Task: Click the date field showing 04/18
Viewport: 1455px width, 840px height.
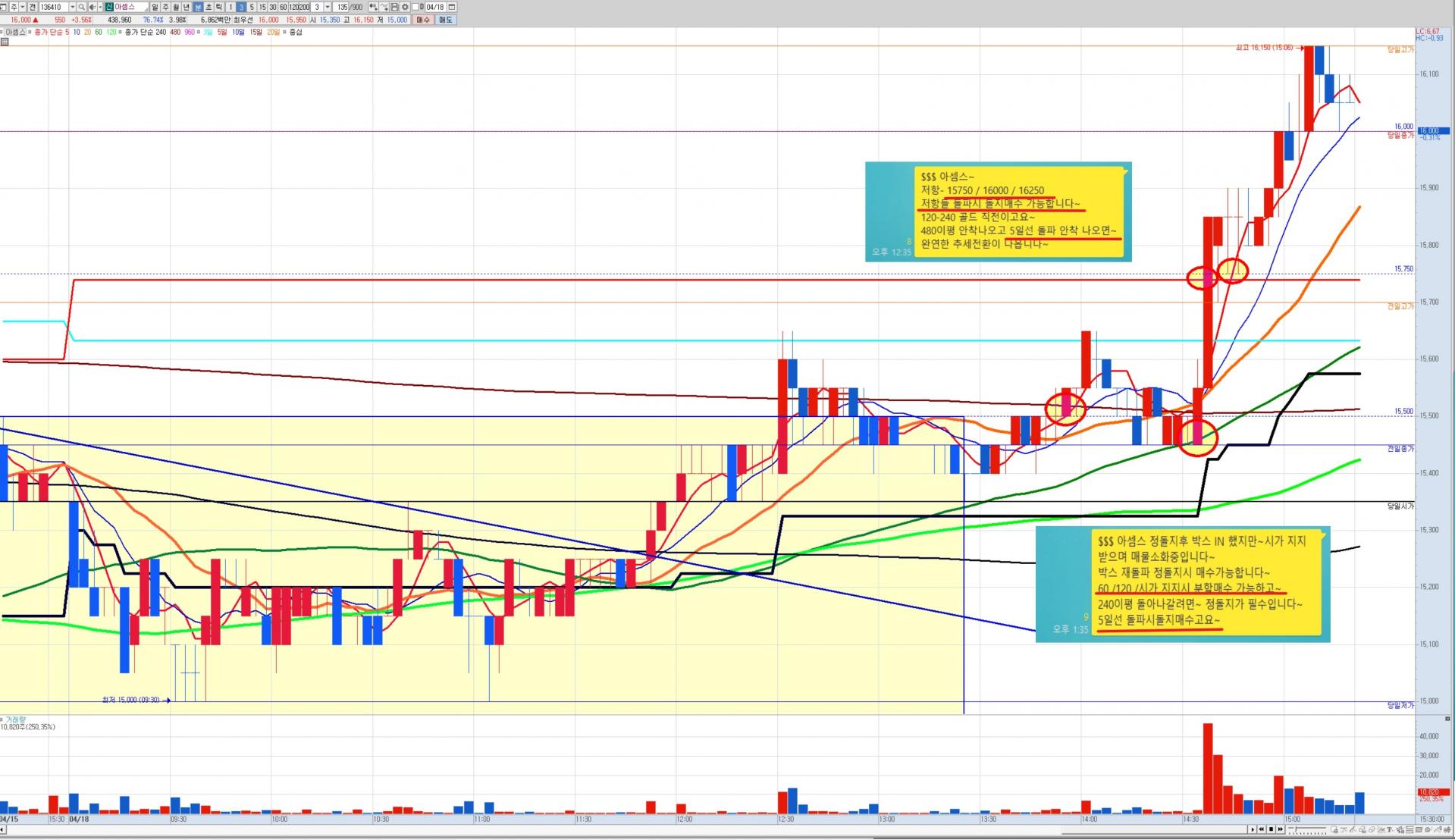Action: pos(435,7)
